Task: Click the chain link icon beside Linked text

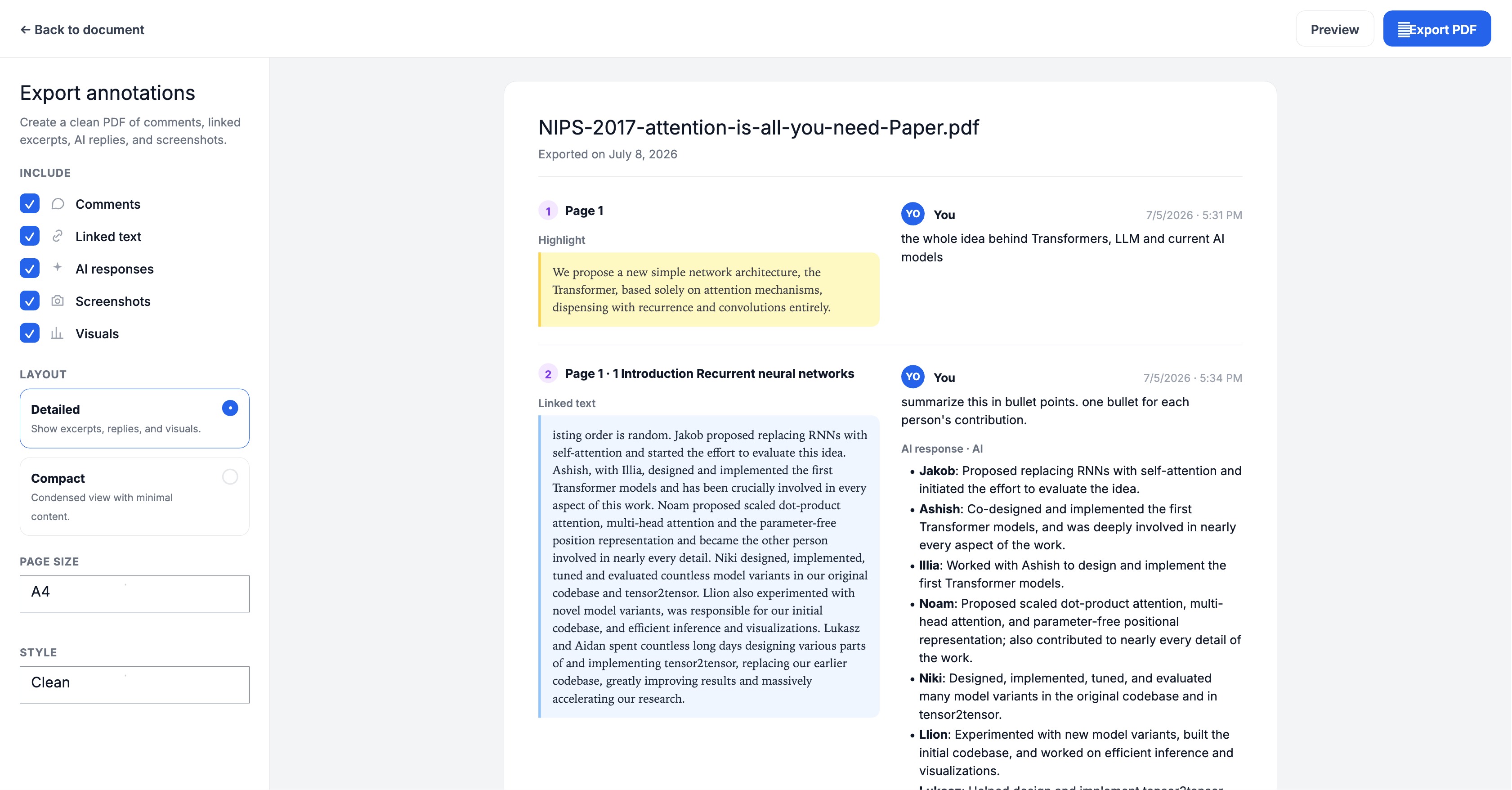Action: 58,236
